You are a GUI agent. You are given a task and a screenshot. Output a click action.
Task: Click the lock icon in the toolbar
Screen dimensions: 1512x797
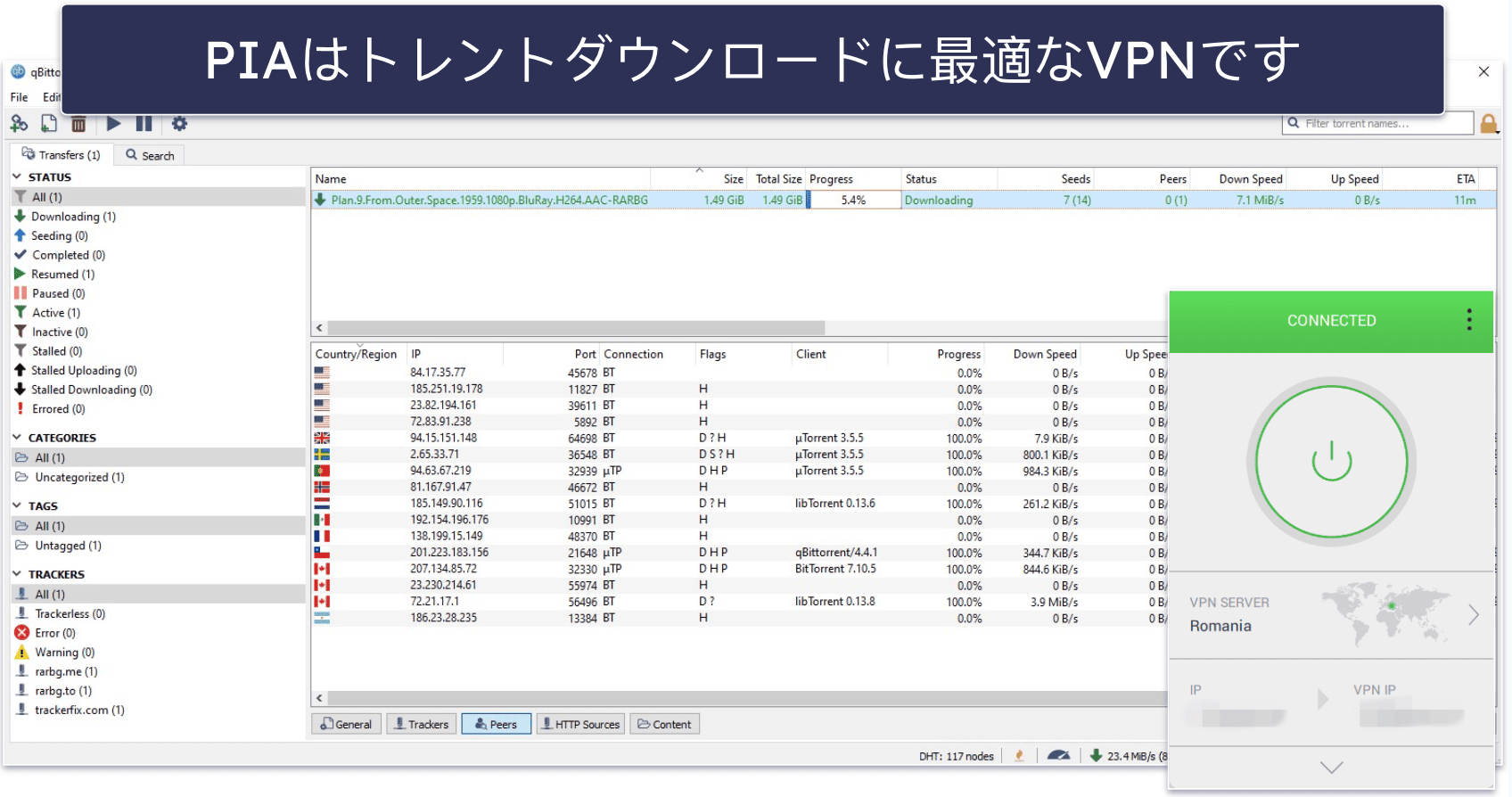[1488, 124]
